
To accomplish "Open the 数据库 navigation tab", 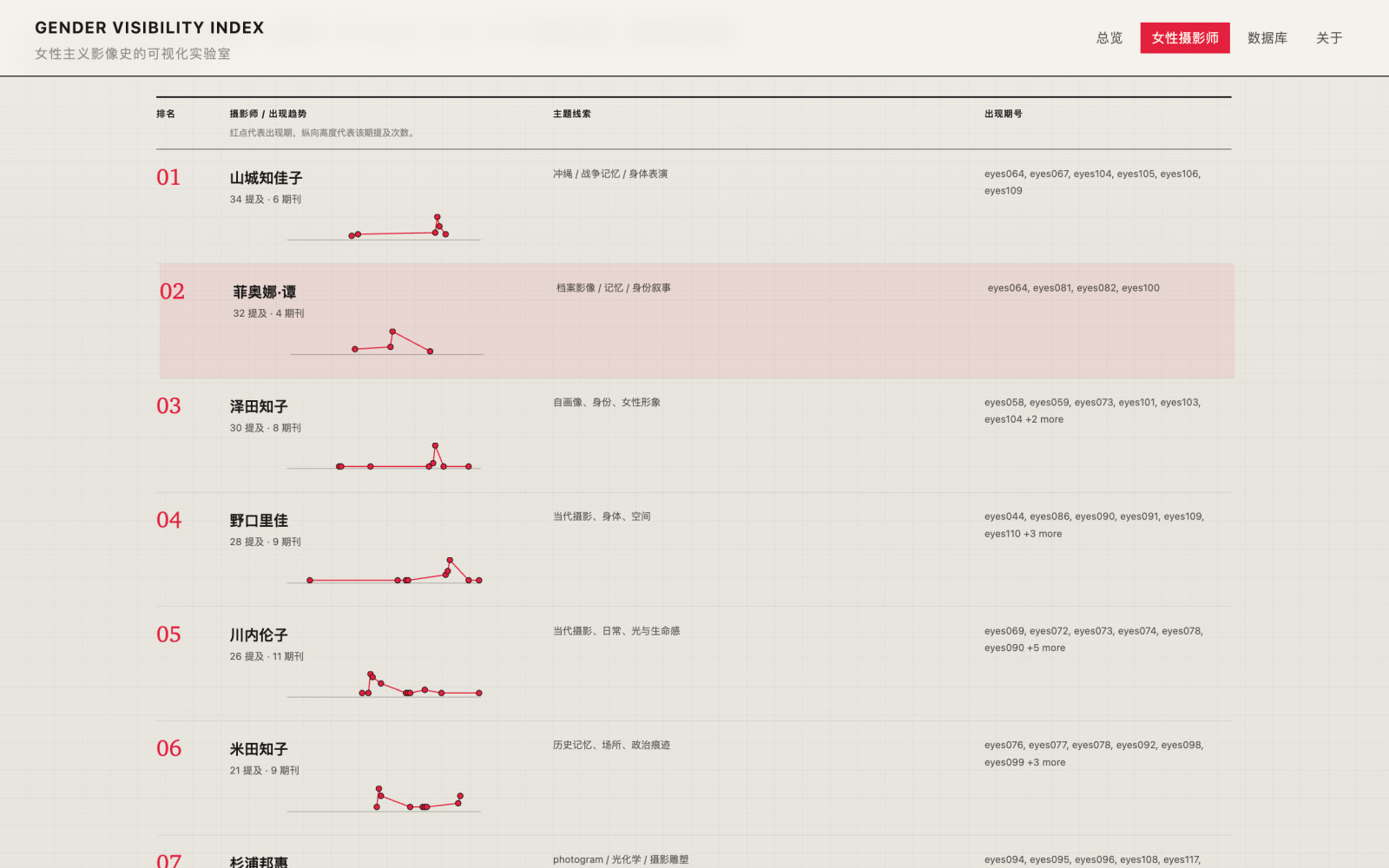I will point(1267,38).
